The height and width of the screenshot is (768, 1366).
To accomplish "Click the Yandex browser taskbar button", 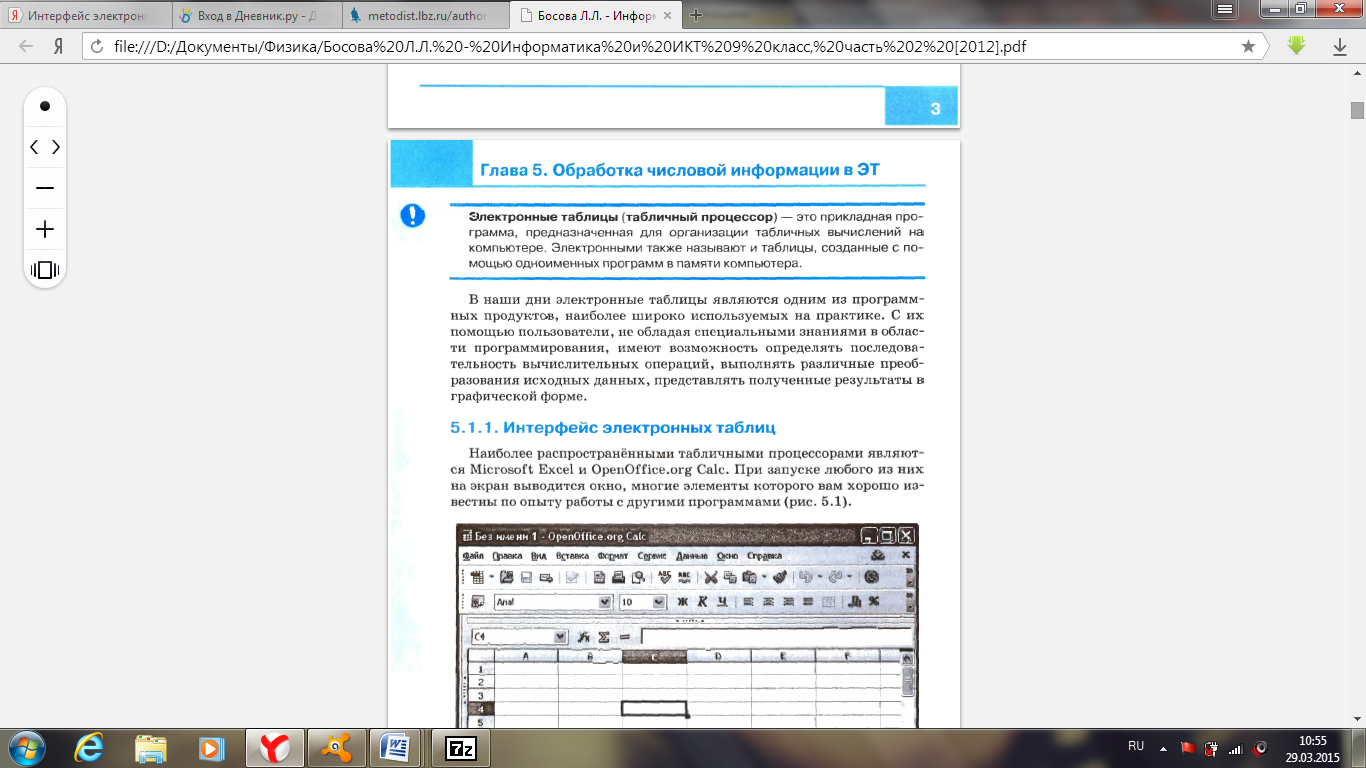I will point(274,747).
